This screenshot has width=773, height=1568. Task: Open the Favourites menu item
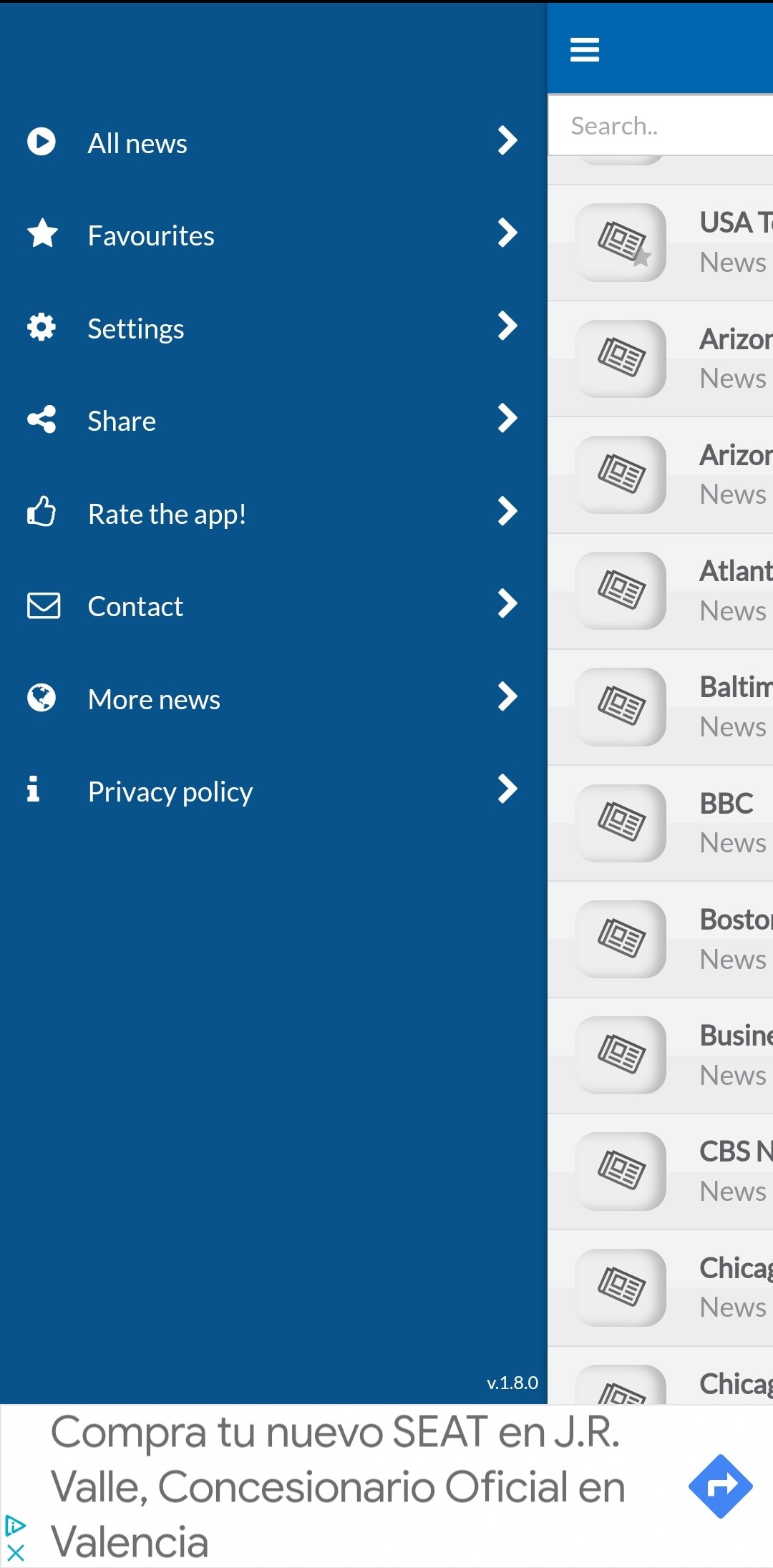(150, 235)
